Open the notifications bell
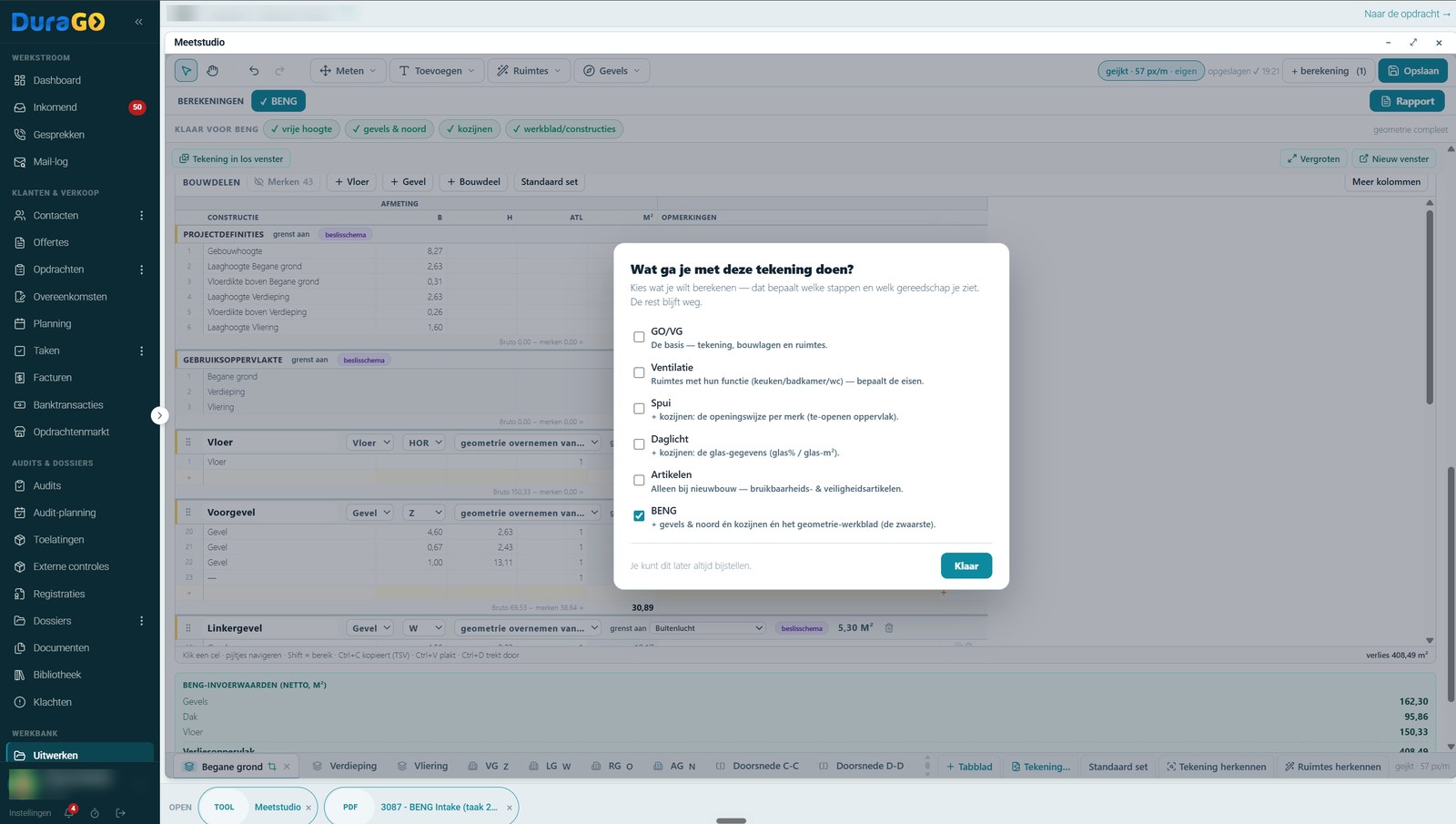The image size is (1456, 824). pos(69,812)
